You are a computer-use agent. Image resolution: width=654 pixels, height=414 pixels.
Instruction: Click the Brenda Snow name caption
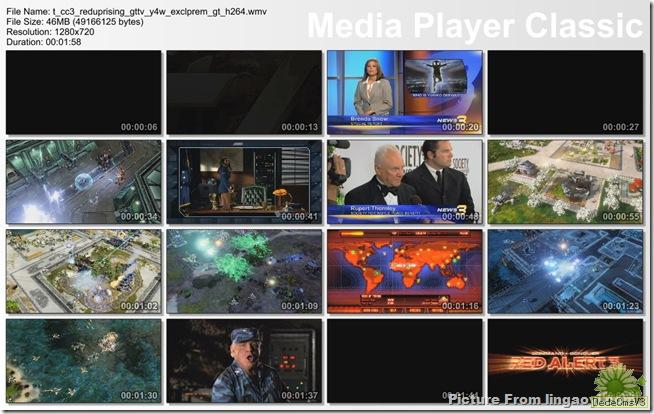click(369, 119)
